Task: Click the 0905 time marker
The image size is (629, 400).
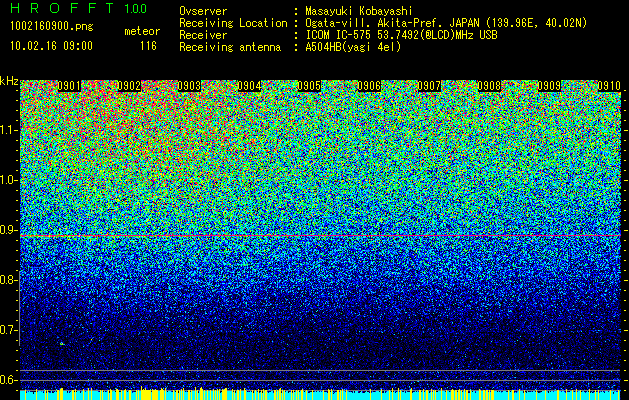Action: point(309,86)
